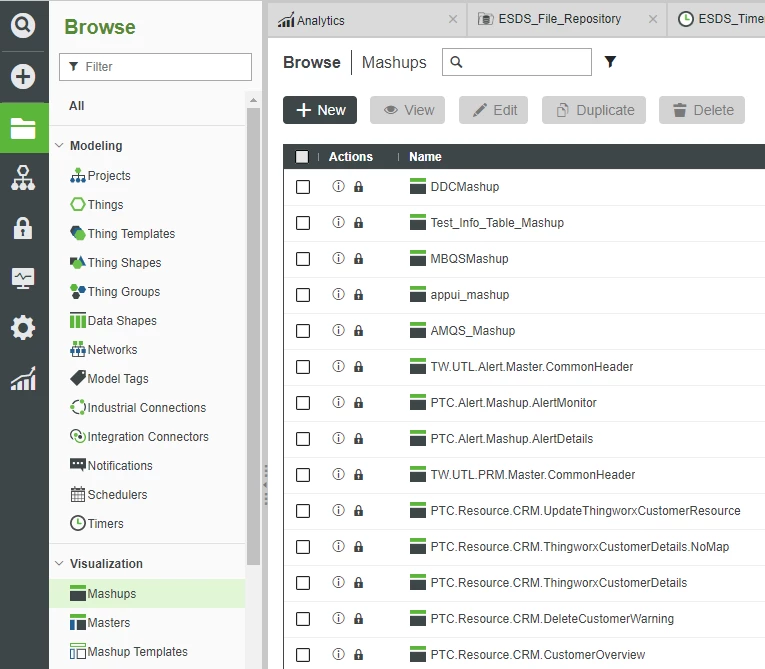The width and height of the screenshot is (765, 669).
Task: Open Industrial Connections in Modeling
Action: point(138,407)
